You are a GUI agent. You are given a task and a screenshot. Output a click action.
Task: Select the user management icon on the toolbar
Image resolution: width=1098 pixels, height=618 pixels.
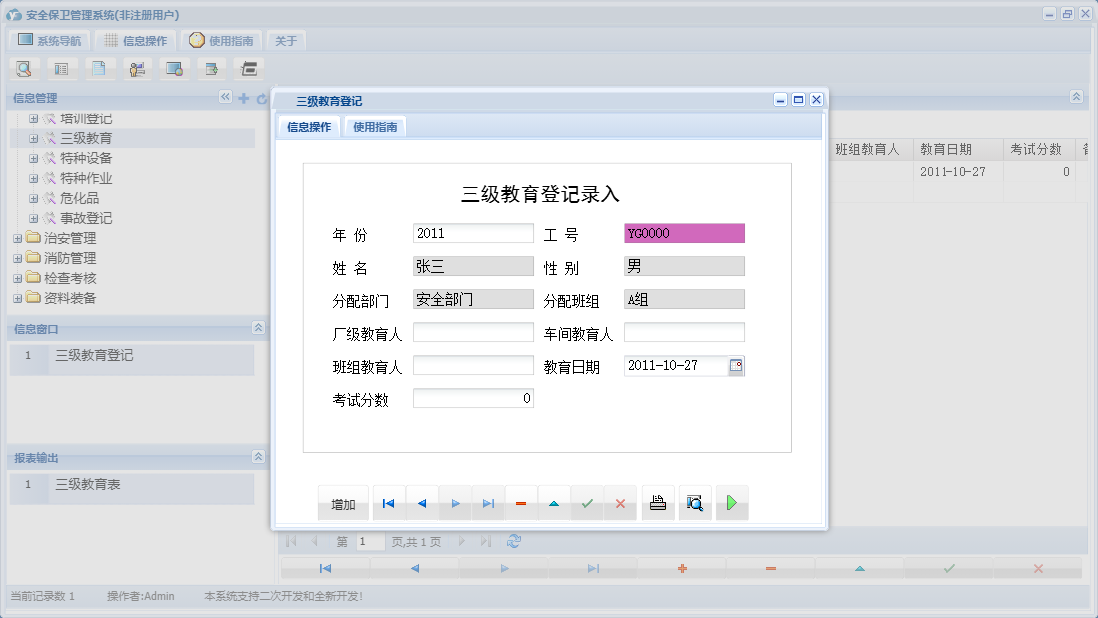[x=137, y=68]
